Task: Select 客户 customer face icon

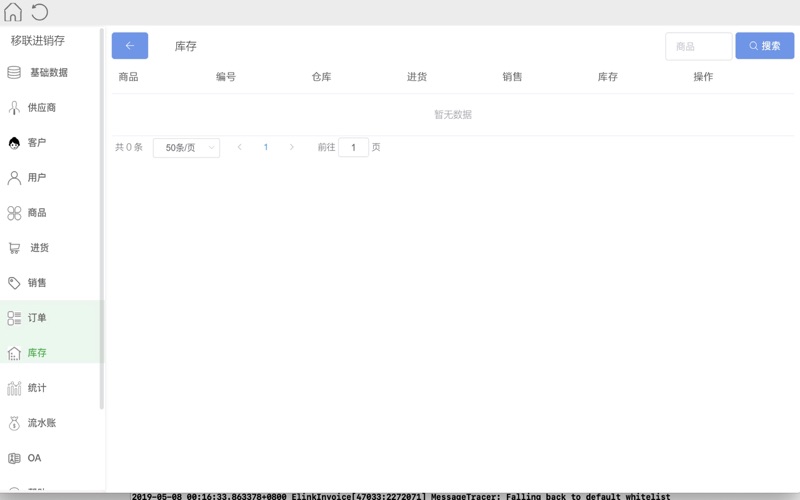Action: click(x=14, y=143)
